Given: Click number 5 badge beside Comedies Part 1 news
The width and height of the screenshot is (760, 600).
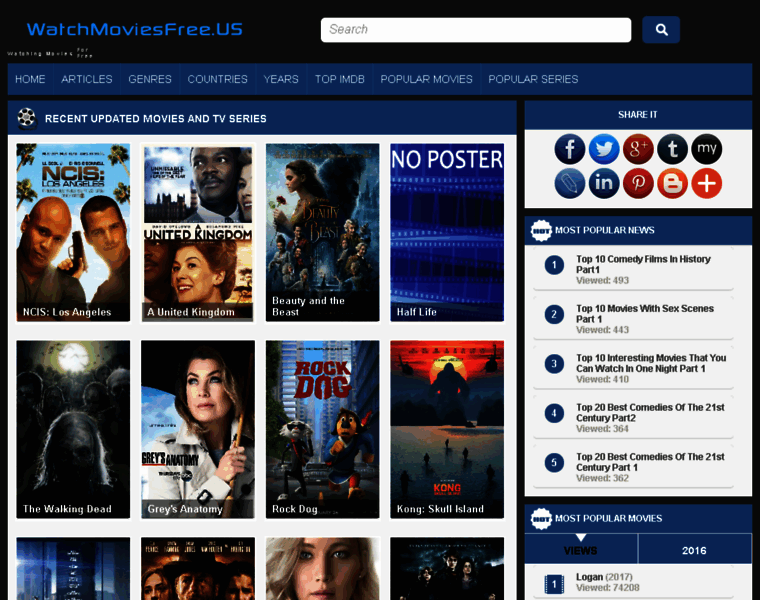Looking at the screenshot, I should pyautogui.click(x=554, y=463).
